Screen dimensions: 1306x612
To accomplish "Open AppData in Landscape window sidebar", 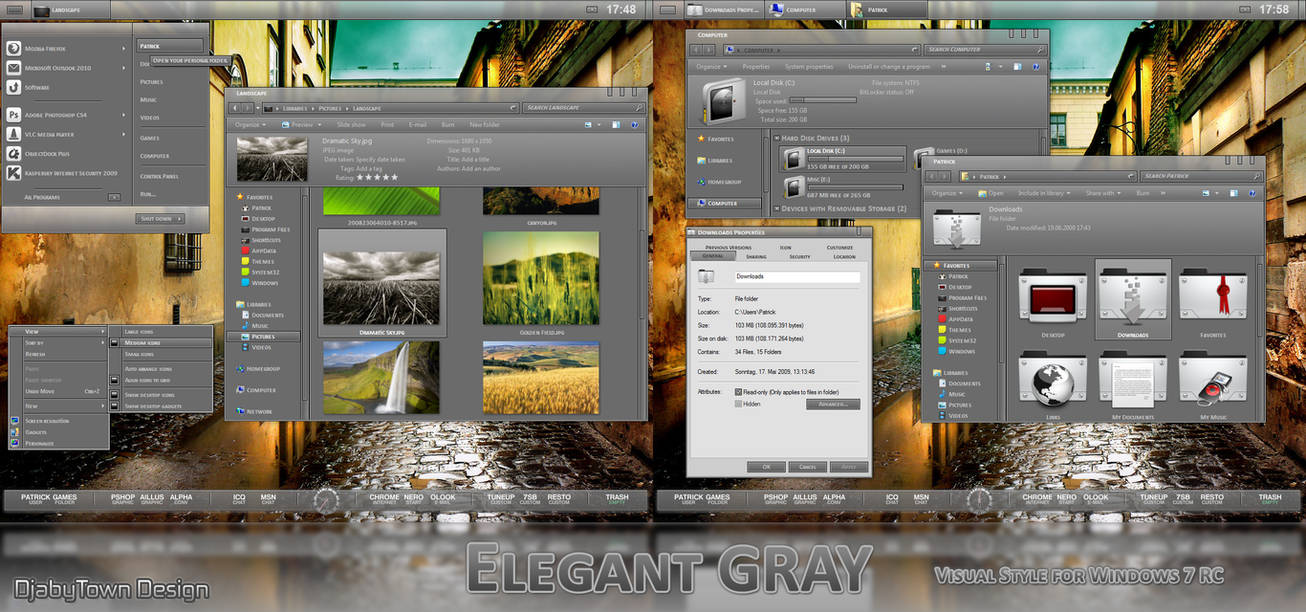I will [258, 251].
